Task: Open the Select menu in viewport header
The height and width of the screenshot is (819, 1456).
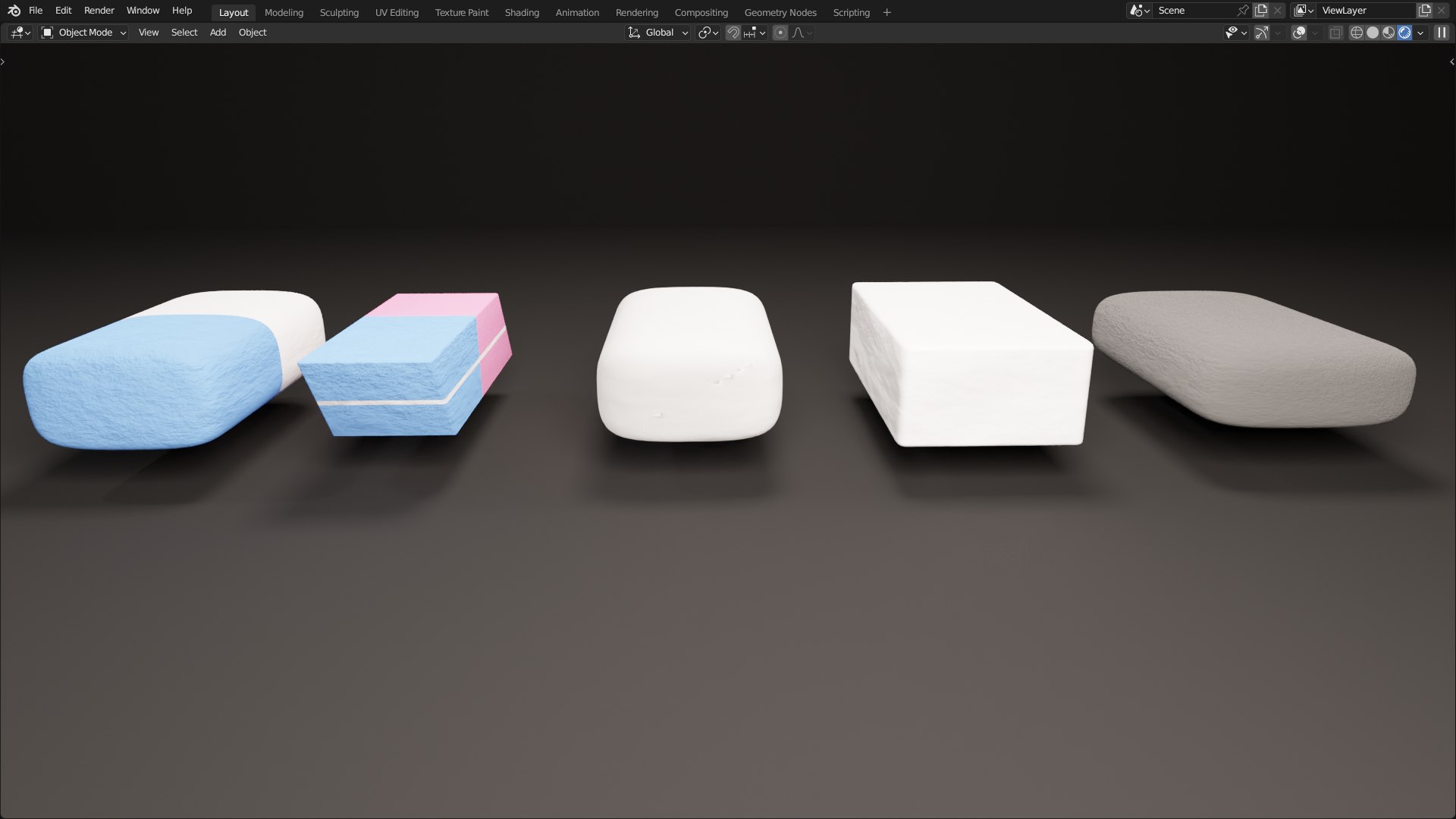Action: coord(184,33)
